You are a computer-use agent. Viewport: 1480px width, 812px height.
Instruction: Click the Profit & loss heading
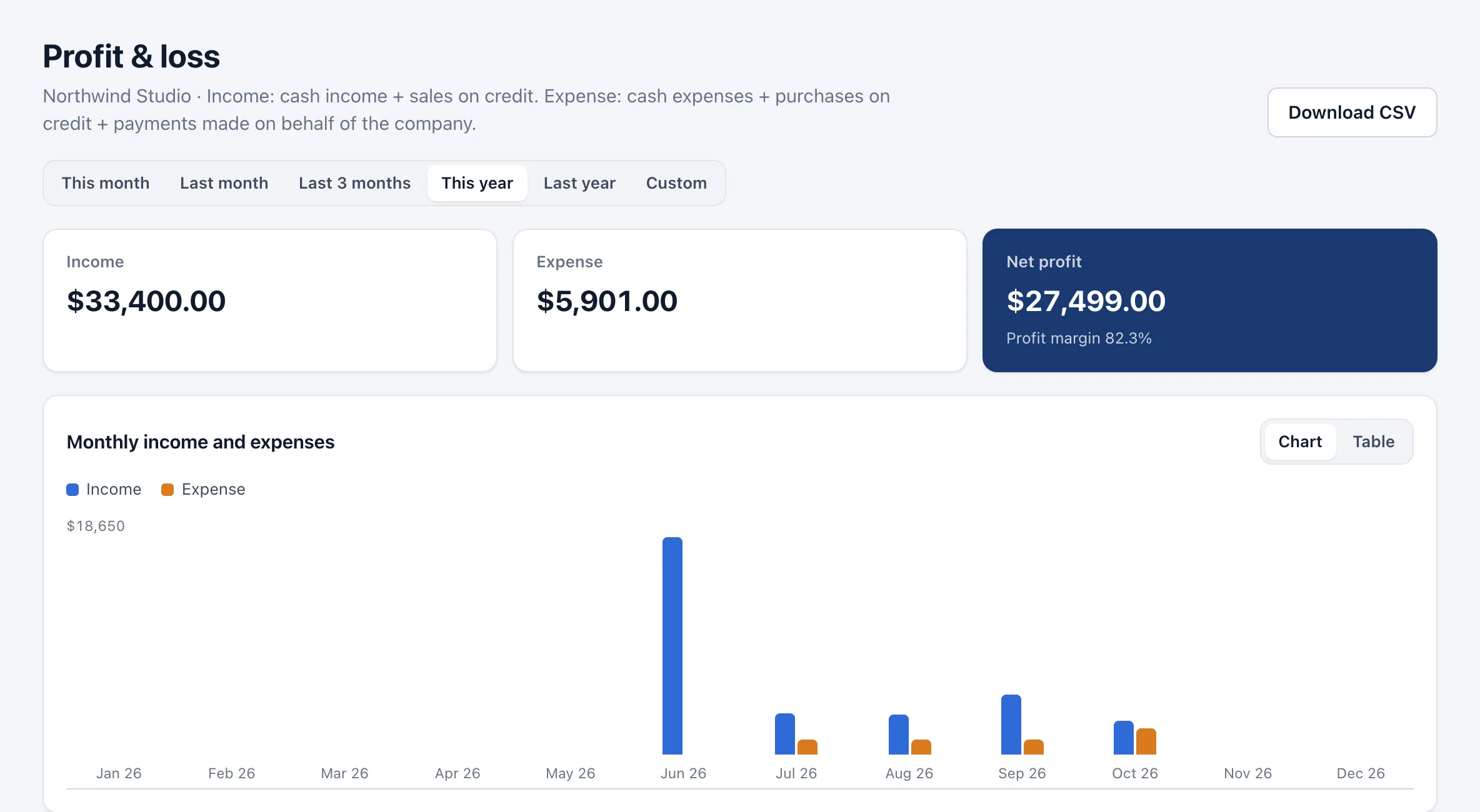pos(131,57)
